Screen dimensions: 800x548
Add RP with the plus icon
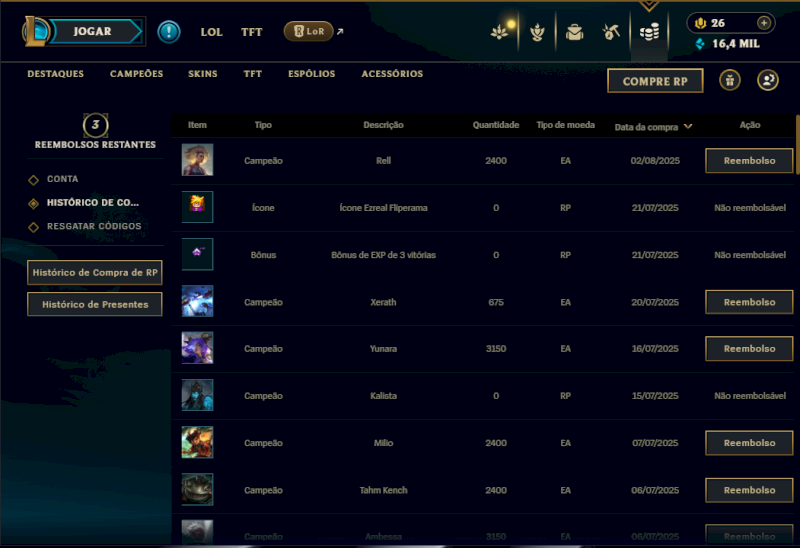click(764, 23)
